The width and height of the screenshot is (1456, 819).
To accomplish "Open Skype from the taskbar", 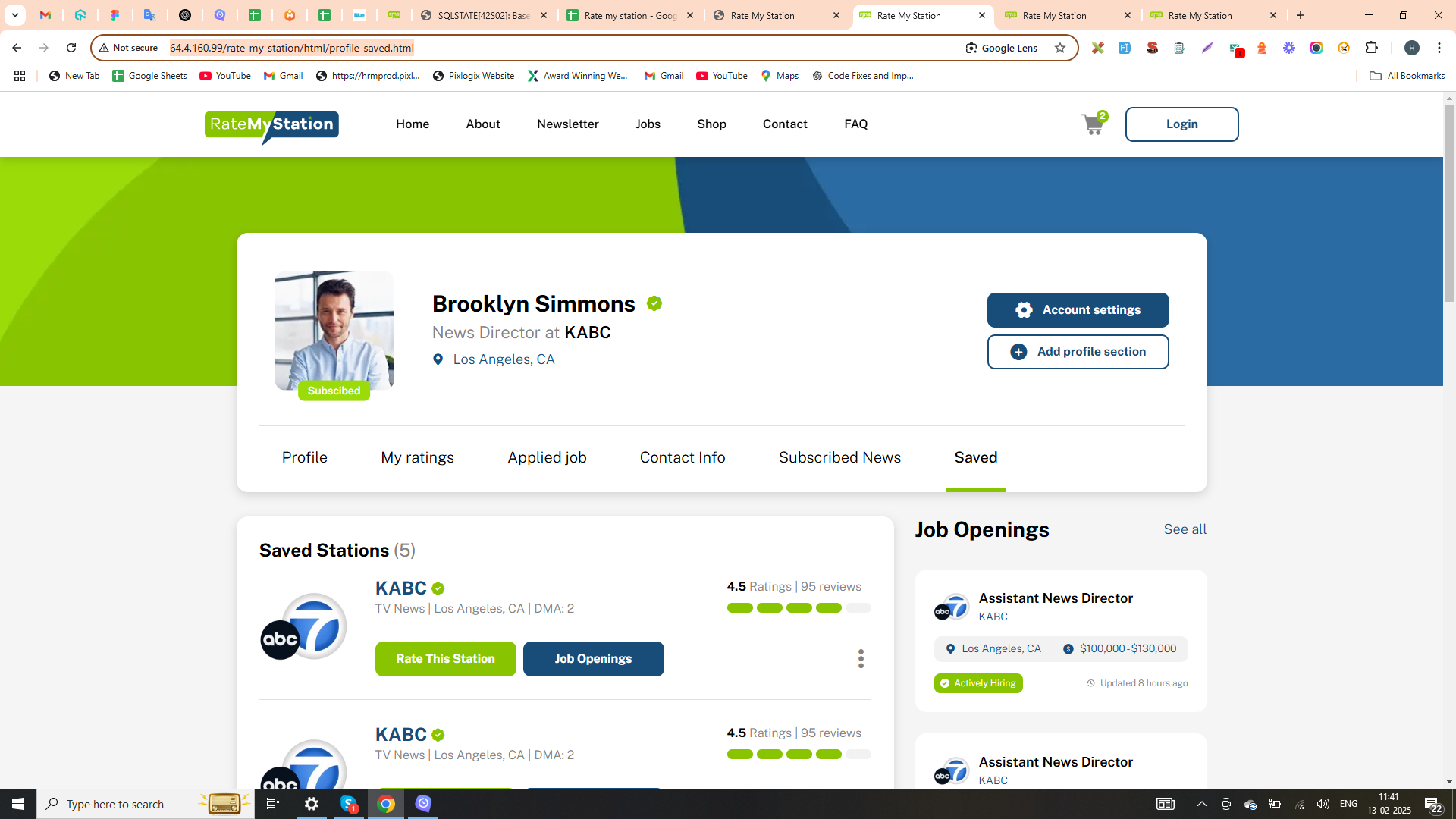I will coord(349,804).
